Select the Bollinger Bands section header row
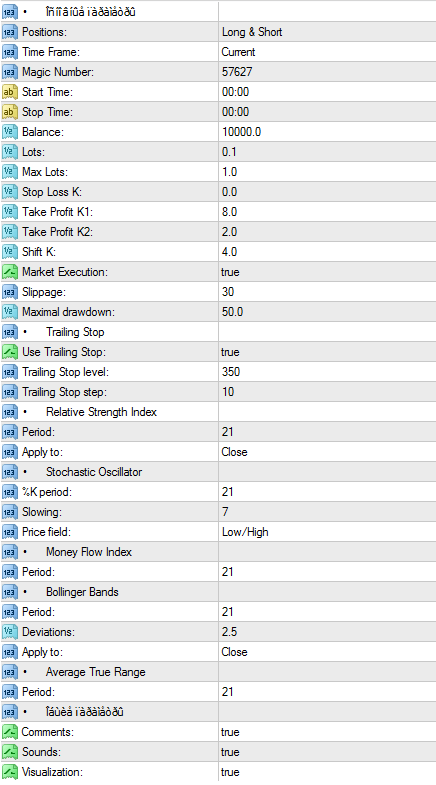 tap(218, 592)
